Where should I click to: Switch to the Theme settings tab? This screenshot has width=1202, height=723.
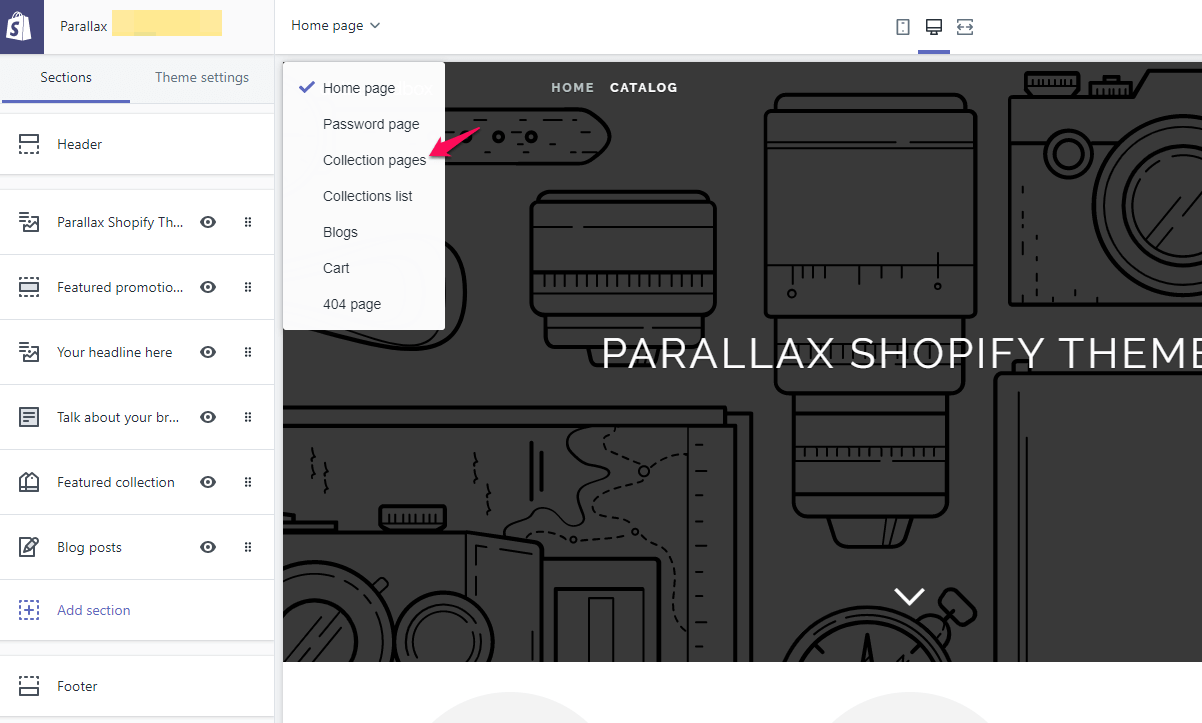point(202,78)
